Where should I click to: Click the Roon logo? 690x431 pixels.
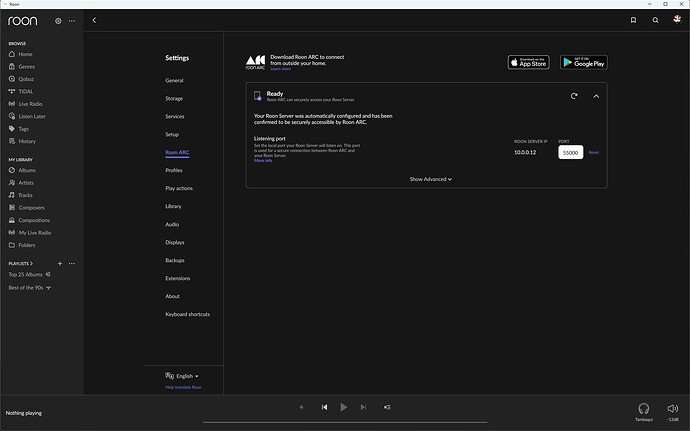point(23,21)
